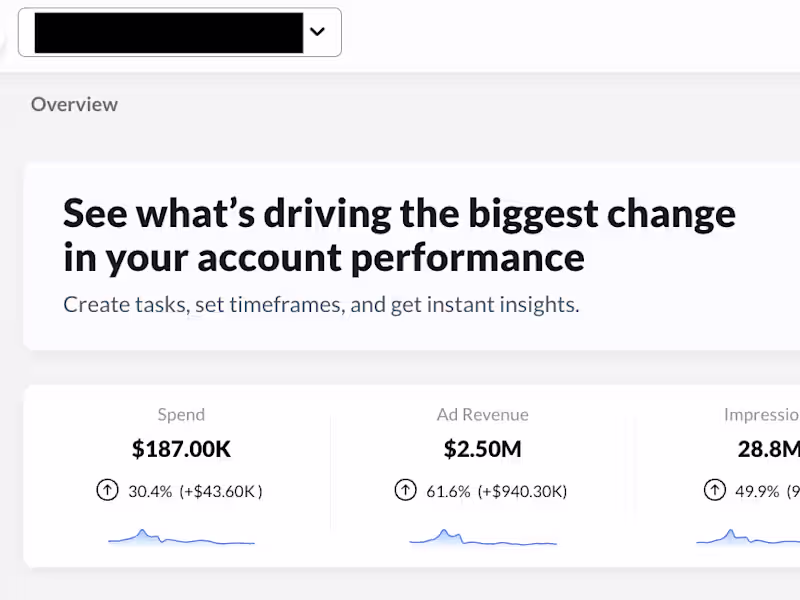Viewport: 800px width, 600px height.
Task: Click the Spend change amount (+$43.60K)
Action: click(x=221, y=491)
